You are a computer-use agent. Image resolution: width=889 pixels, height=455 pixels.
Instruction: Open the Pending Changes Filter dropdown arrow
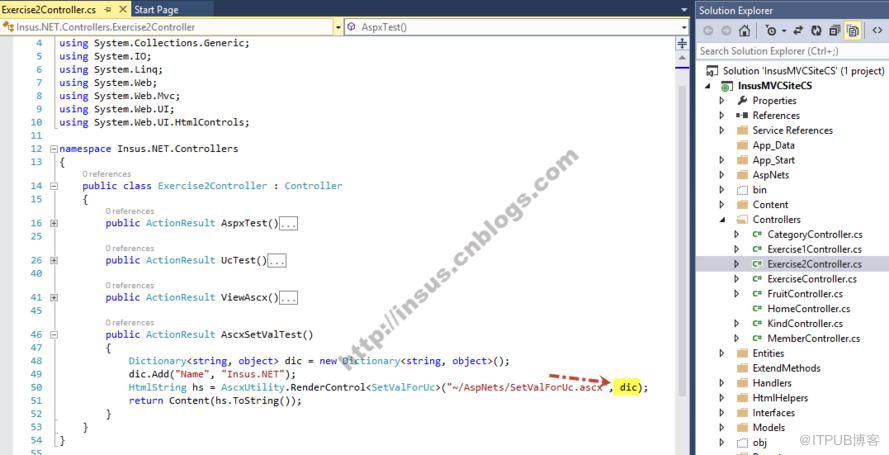(784, 31)
